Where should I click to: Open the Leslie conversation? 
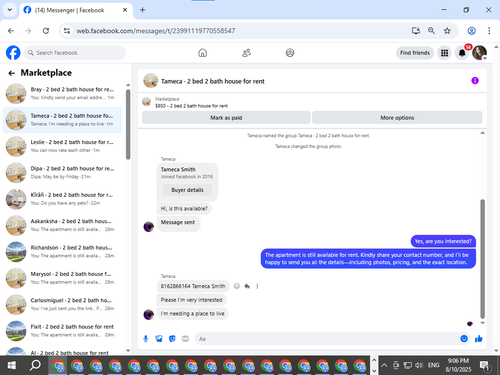pyautogui.click(x=62, y=146)
